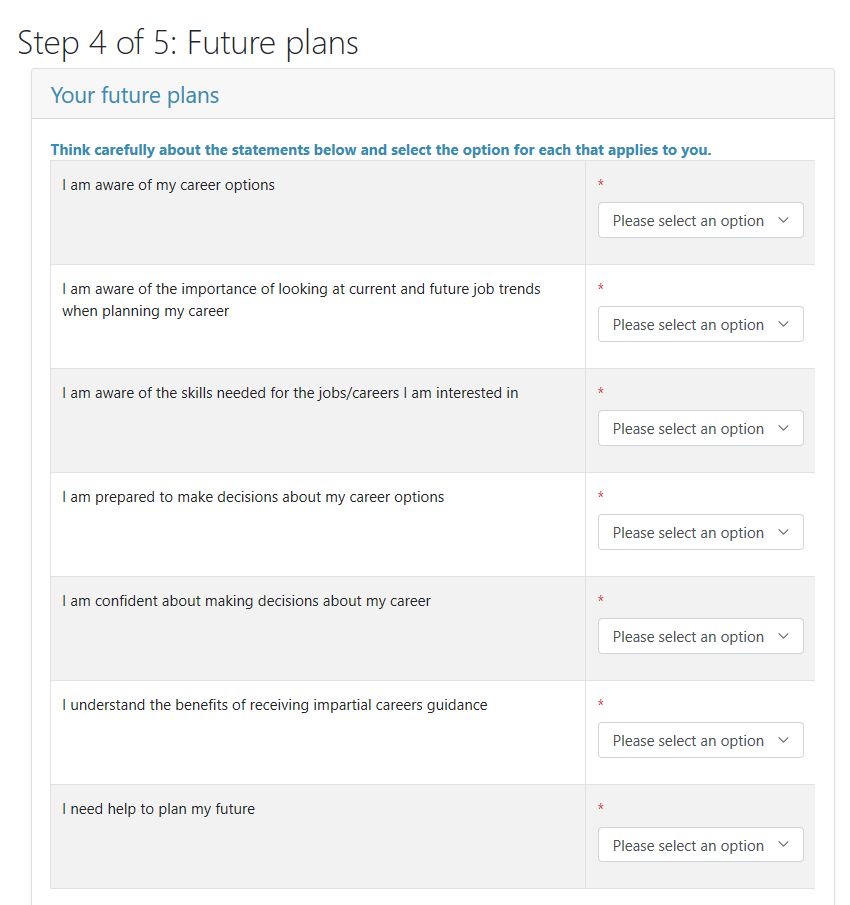The height and width of the screenshot is (905, 850).
Task: Open dropdown for 'prepared to make decisions'
Action: coord(701,532)
